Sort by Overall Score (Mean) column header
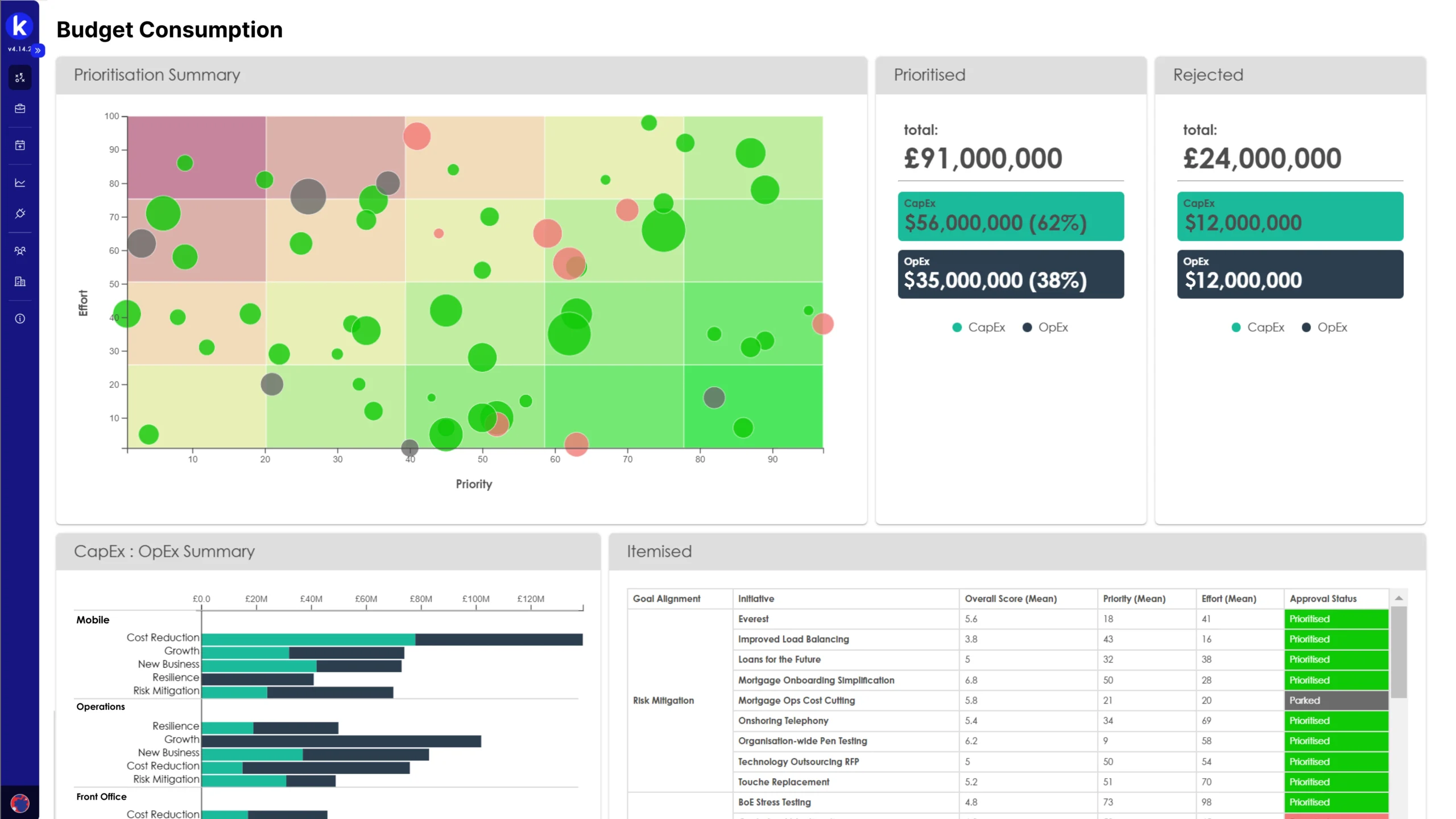This screenshot has height=819, width=1456. tap(1010, 598)
